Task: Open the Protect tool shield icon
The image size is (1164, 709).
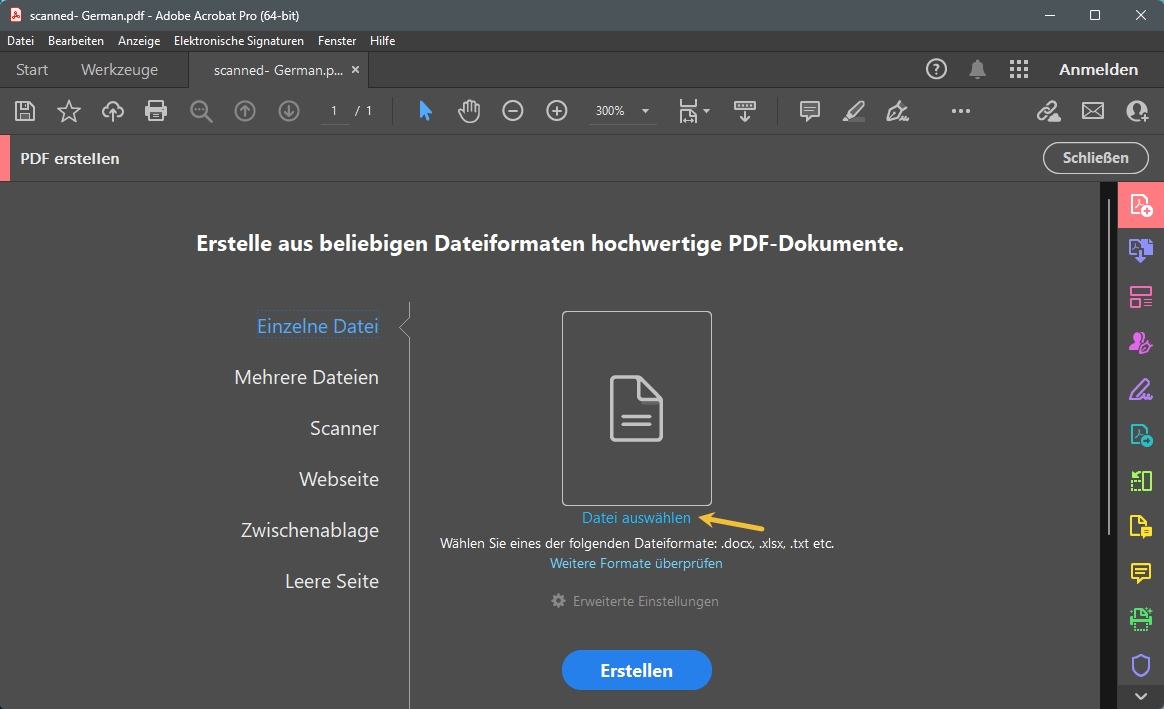Action: tap(1140, 663)
